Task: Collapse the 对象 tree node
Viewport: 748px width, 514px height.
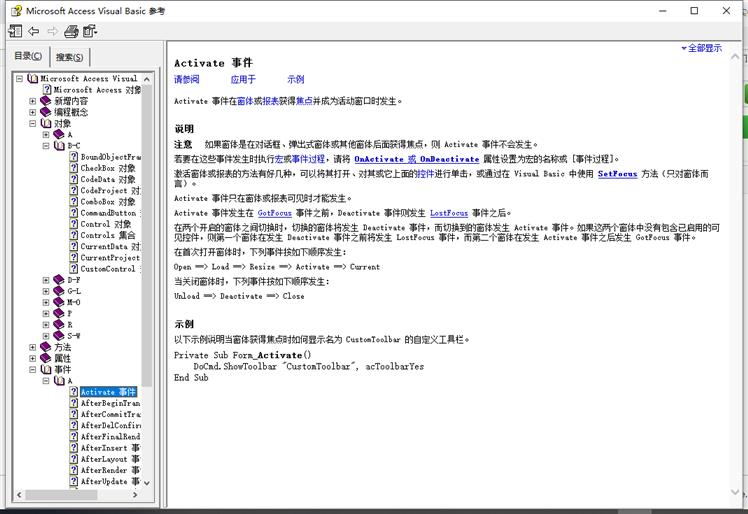Action: coord(32,123)
